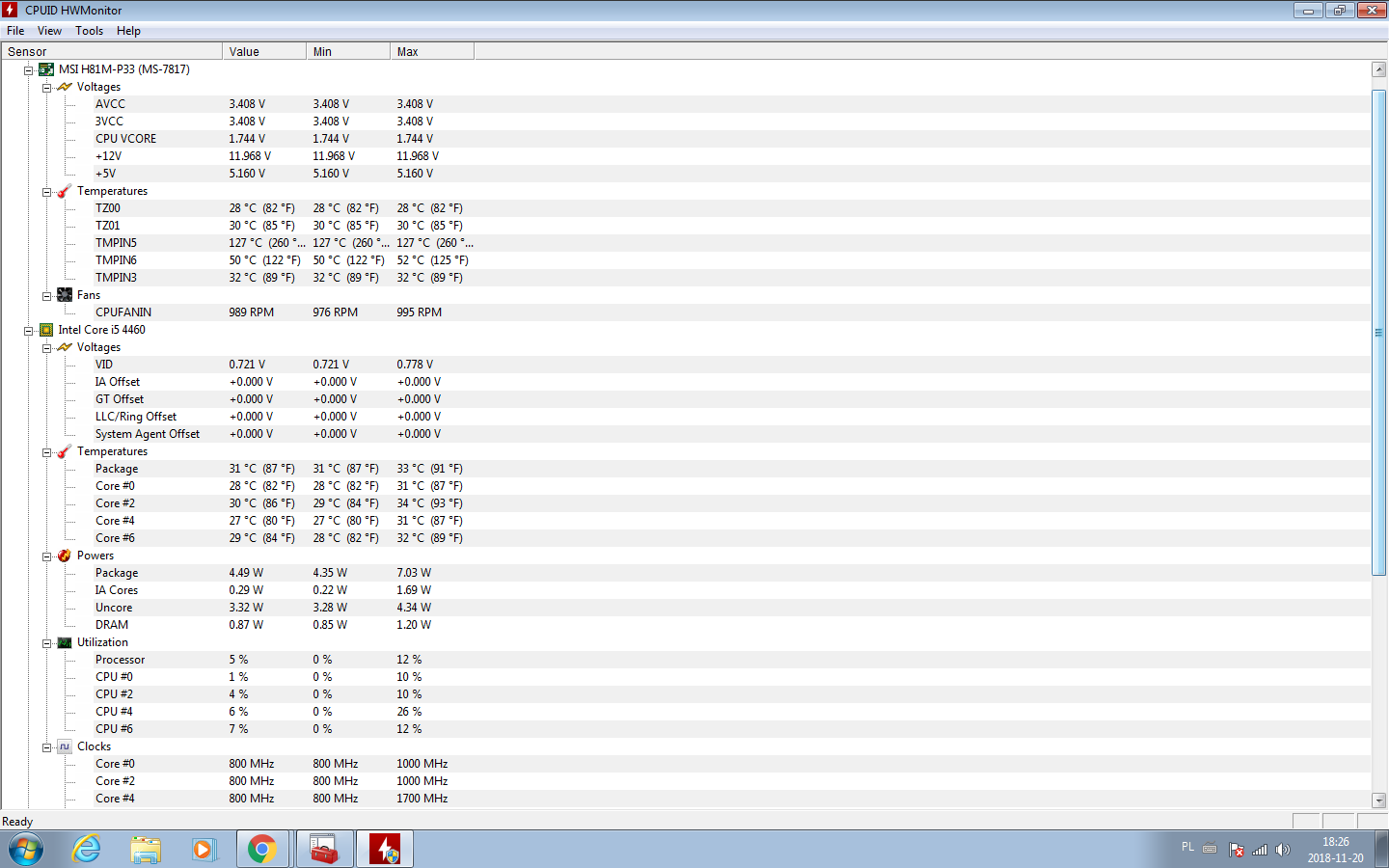
Task: Open the Help menu
Action: [128, 31]
